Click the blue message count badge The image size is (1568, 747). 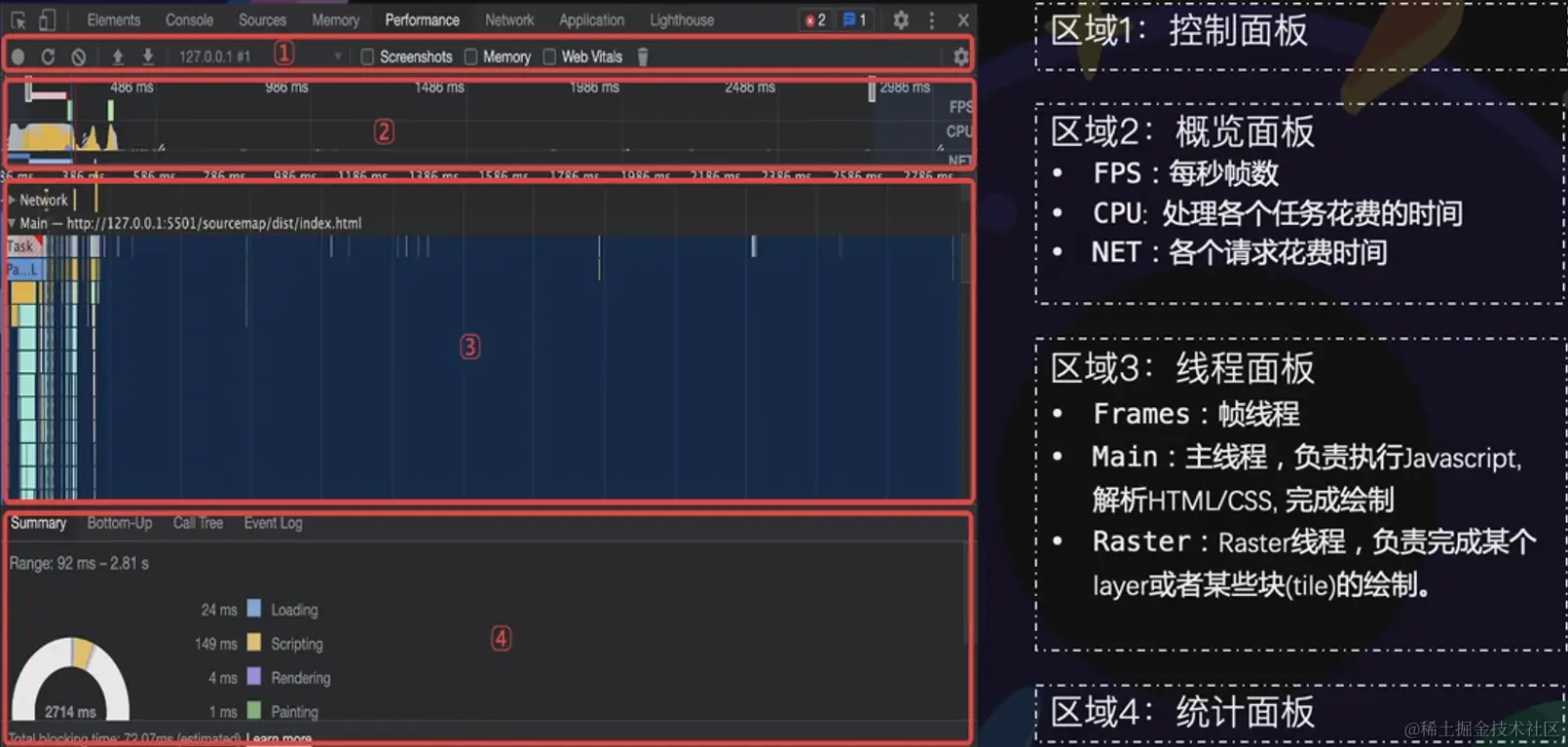(x=854, y=19)
